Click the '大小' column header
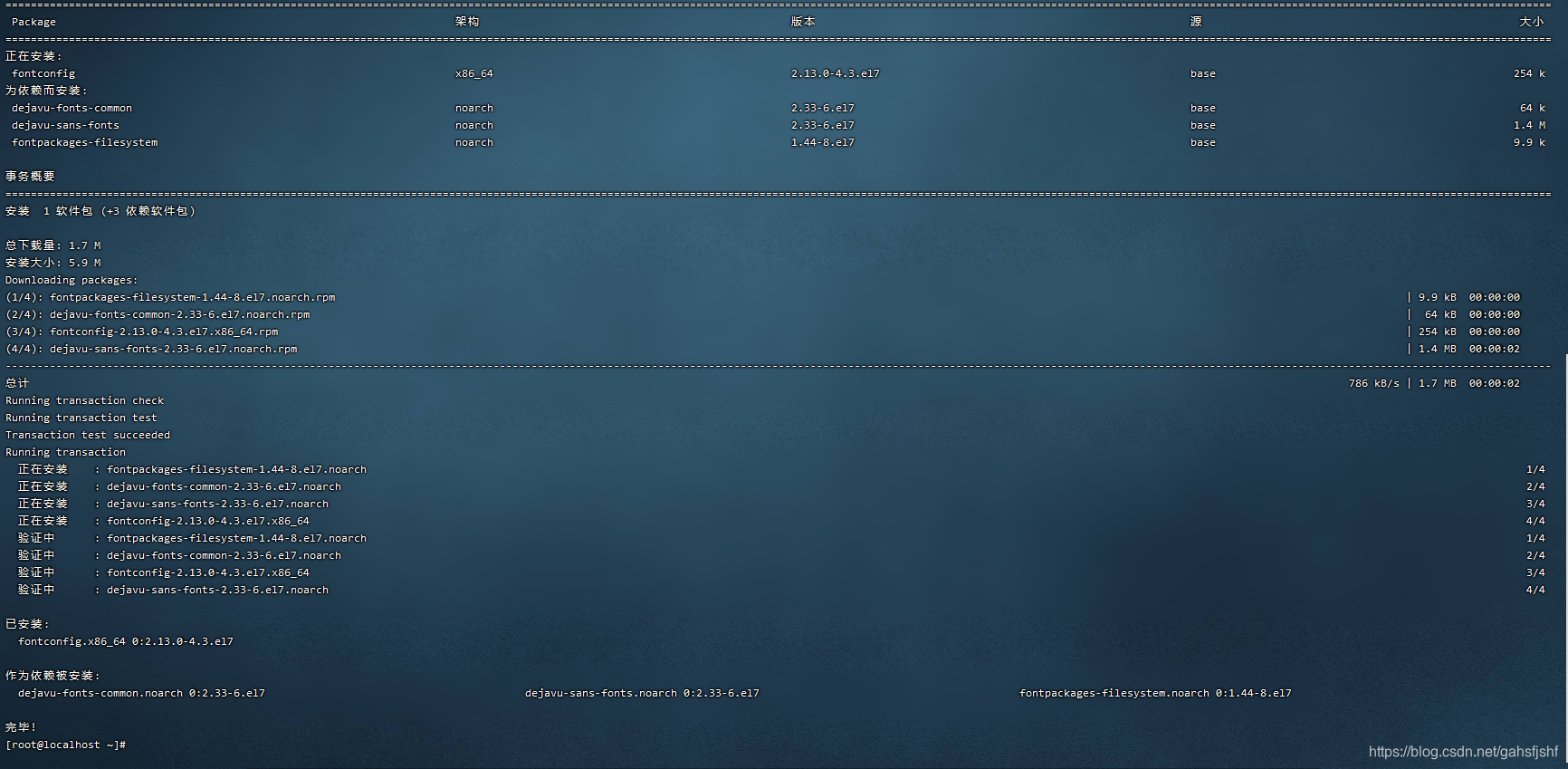This screenshot has width=1568, height=769. coord(1532,22)
